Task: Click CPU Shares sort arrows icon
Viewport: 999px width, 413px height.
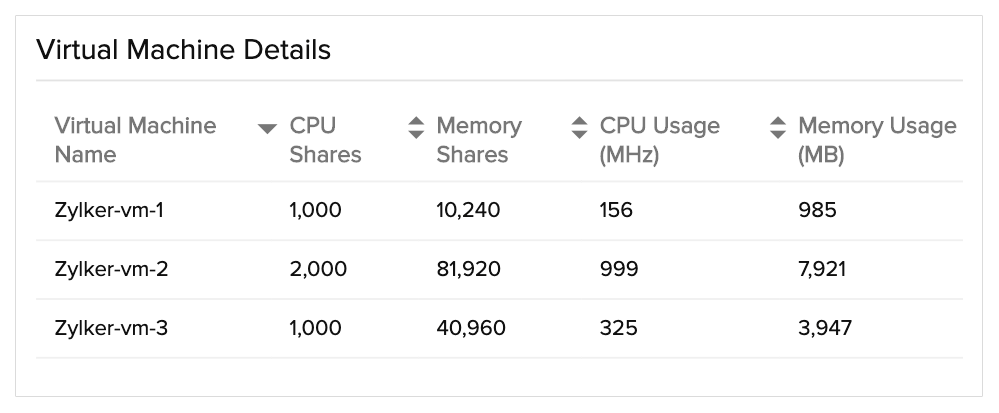Action: (416, 127)
